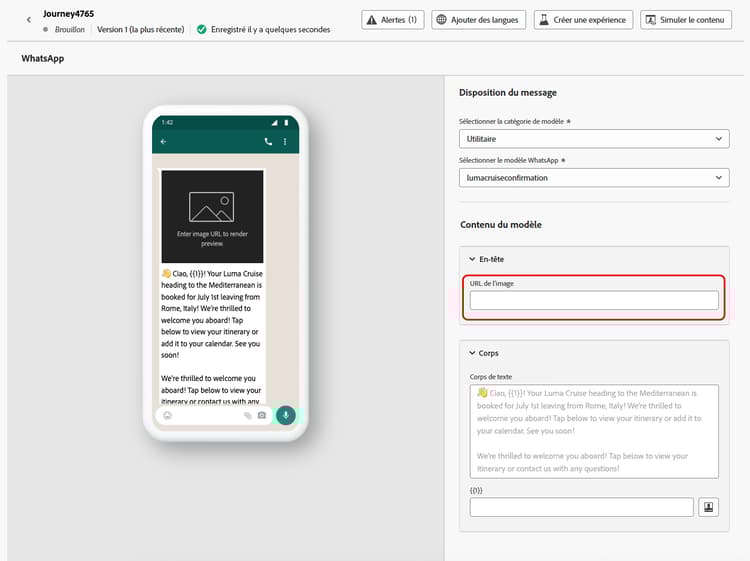Click the Disposition du message heading
Viewport: 750px width, 561px height.
coord(507,92)
